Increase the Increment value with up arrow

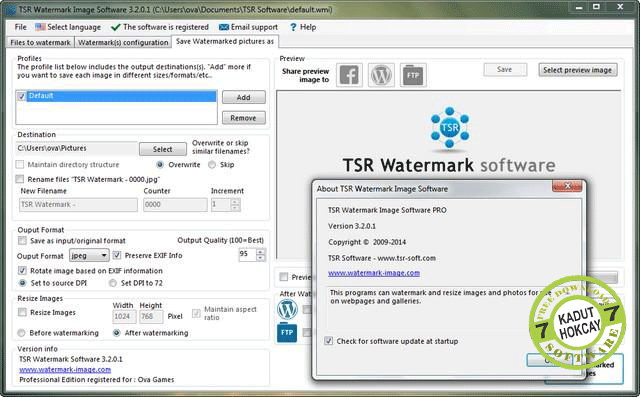pos(235,201)
